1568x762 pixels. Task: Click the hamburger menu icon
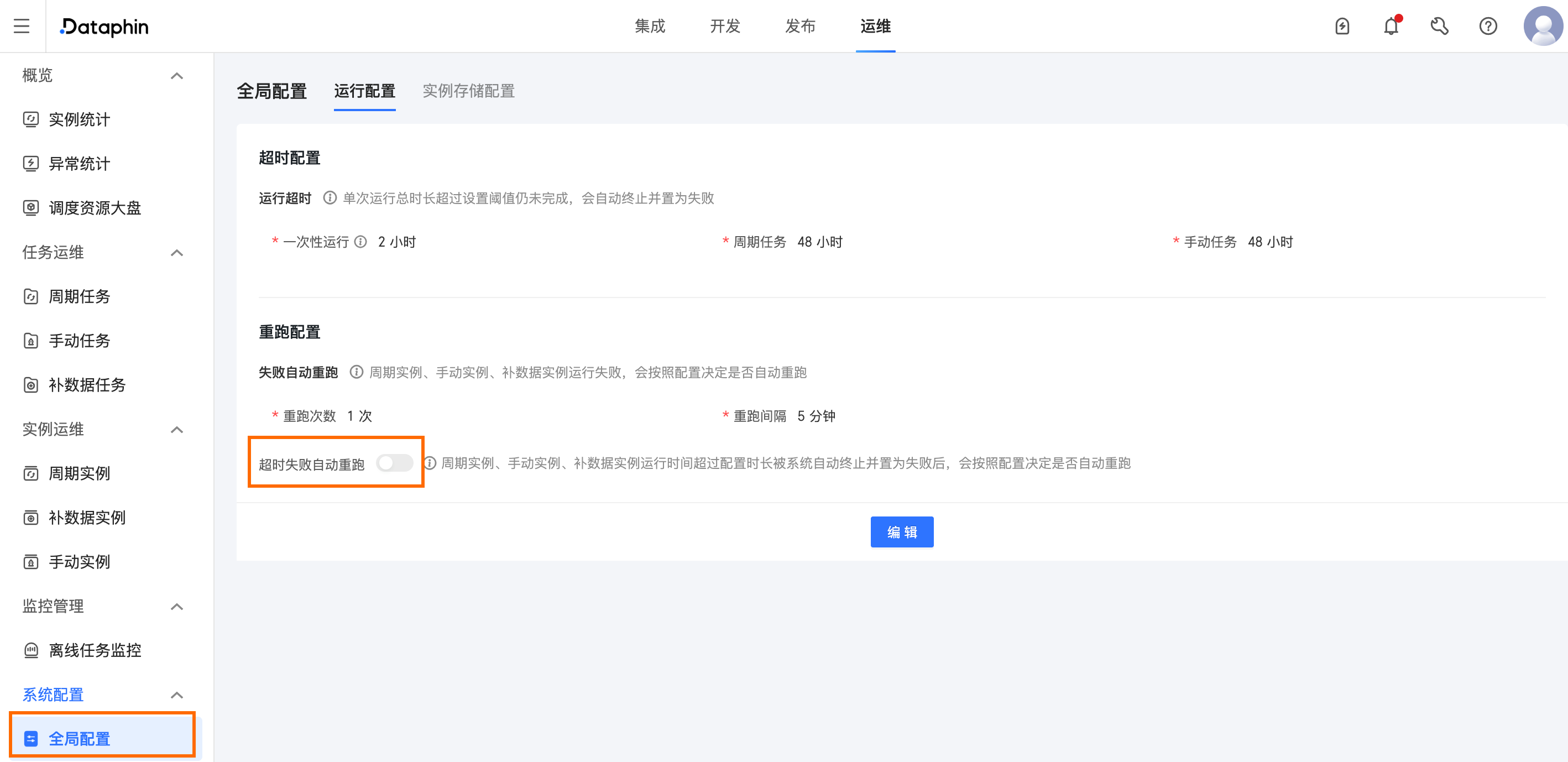[x=22, y=26]
